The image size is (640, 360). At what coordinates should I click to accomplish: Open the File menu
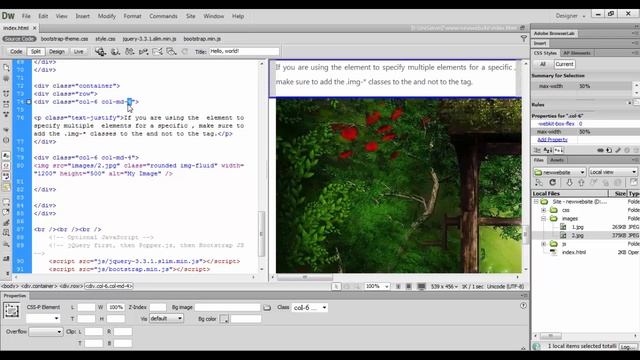click(26, 16)
